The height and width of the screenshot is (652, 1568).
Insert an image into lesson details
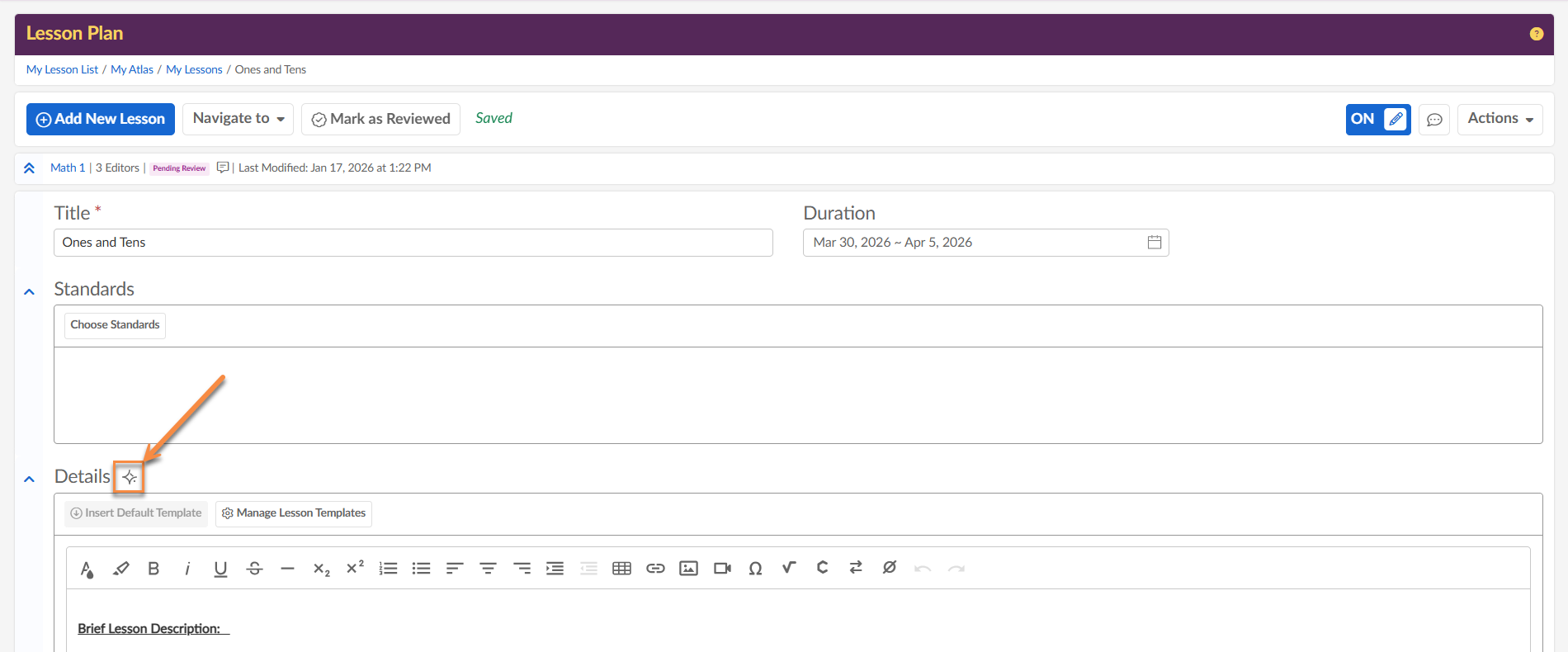[688, 568]
